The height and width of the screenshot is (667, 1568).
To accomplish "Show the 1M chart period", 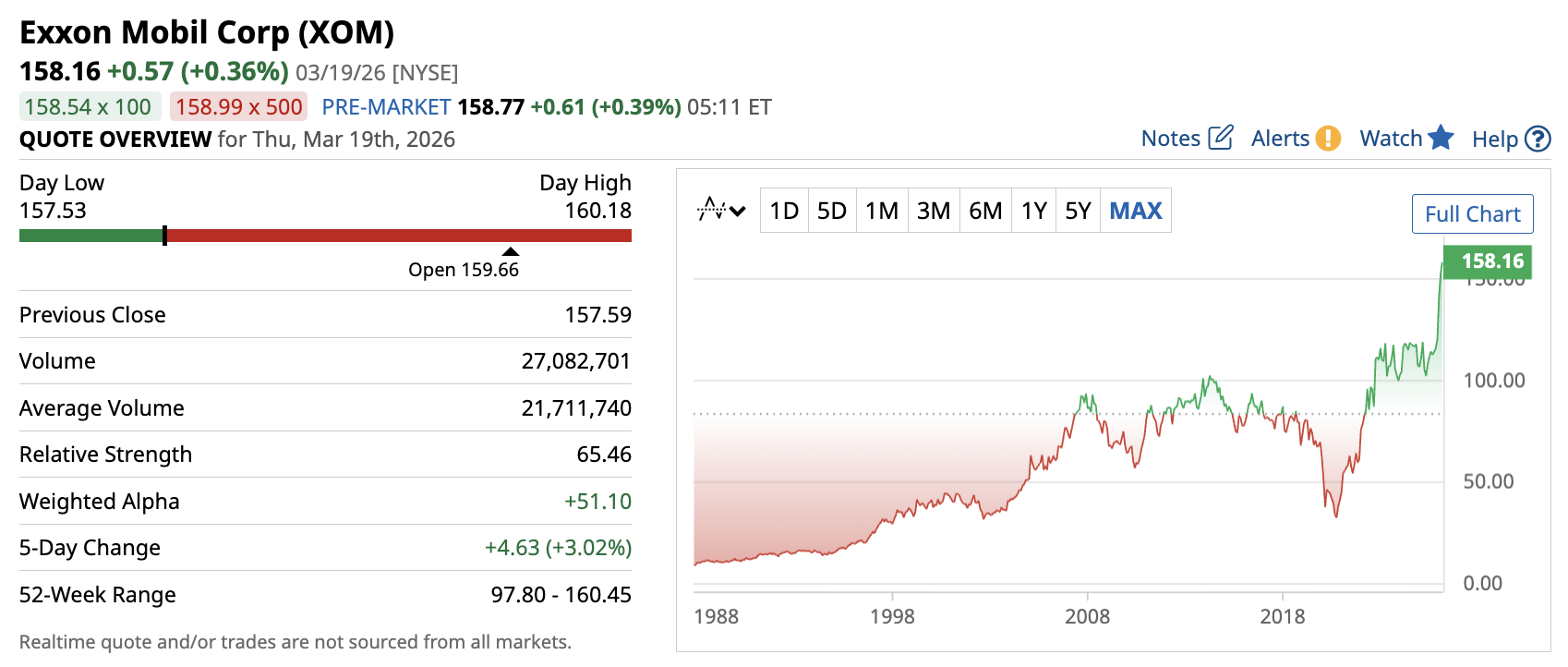I will coord(882,211).
